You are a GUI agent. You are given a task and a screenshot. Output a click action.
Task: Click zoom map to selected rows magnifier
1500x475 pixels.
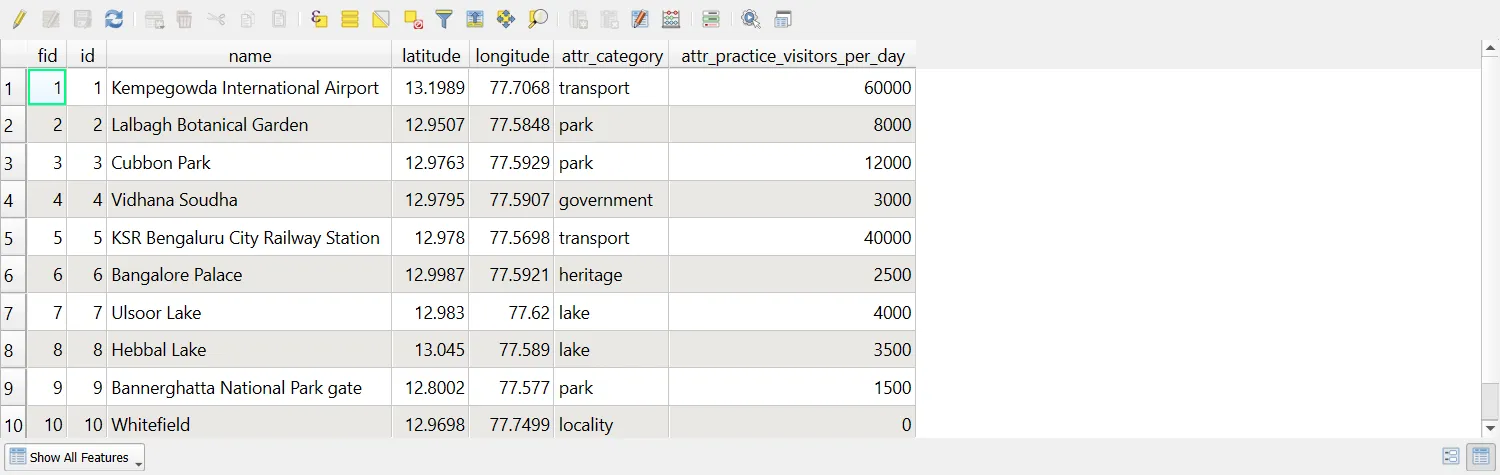538,19
